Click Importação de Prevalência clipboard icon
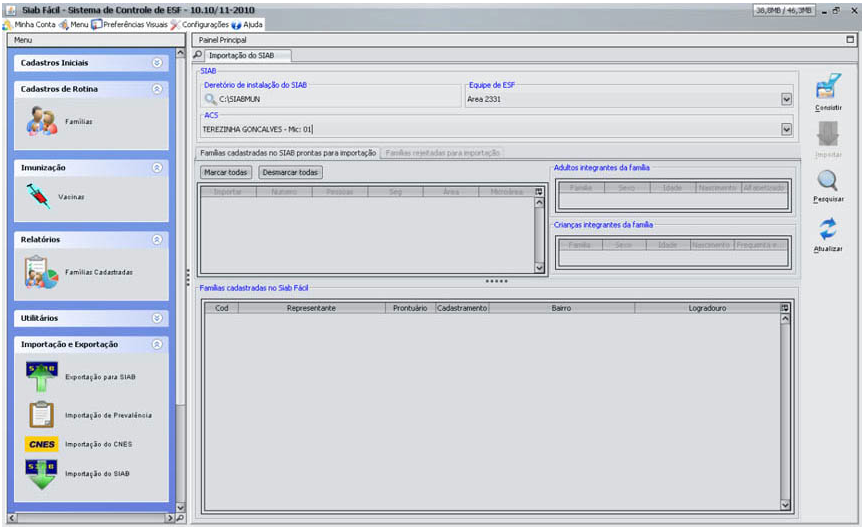The width and height of the screenshot is (864, 530). [41, 414]
